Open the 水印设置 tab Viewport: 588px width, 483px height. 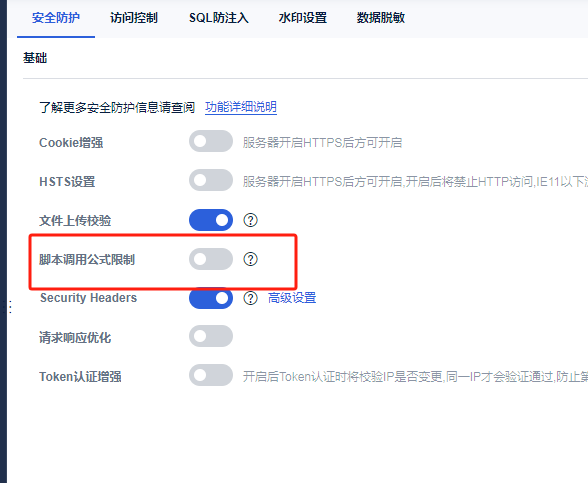coord(303,18)
